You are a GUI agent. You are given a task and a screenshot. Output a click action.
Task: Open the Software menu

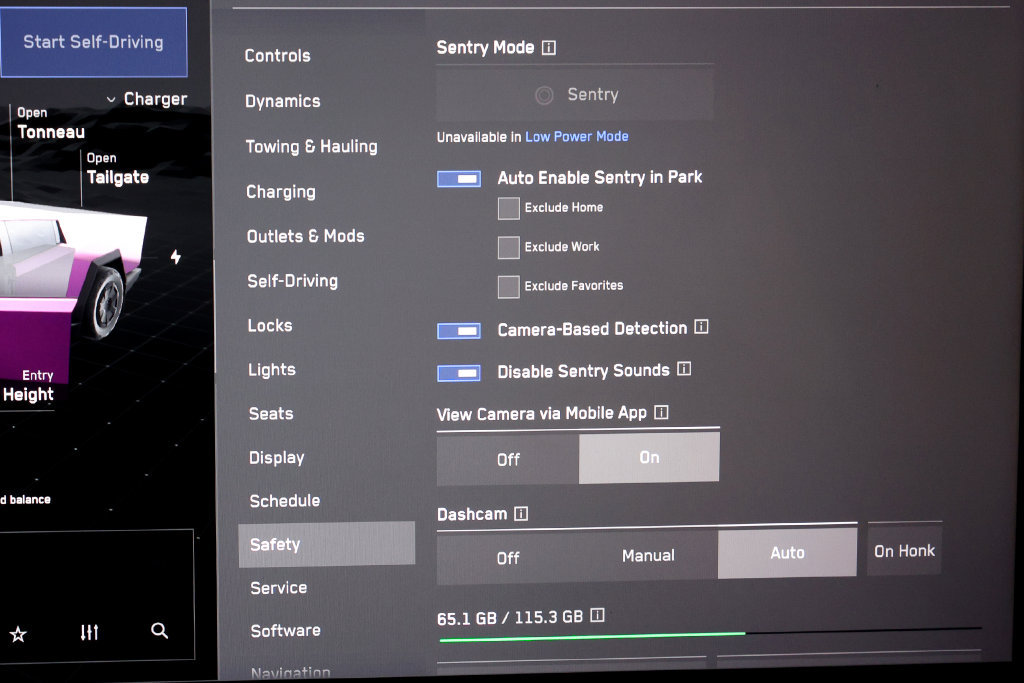click(x=285, y=631)
